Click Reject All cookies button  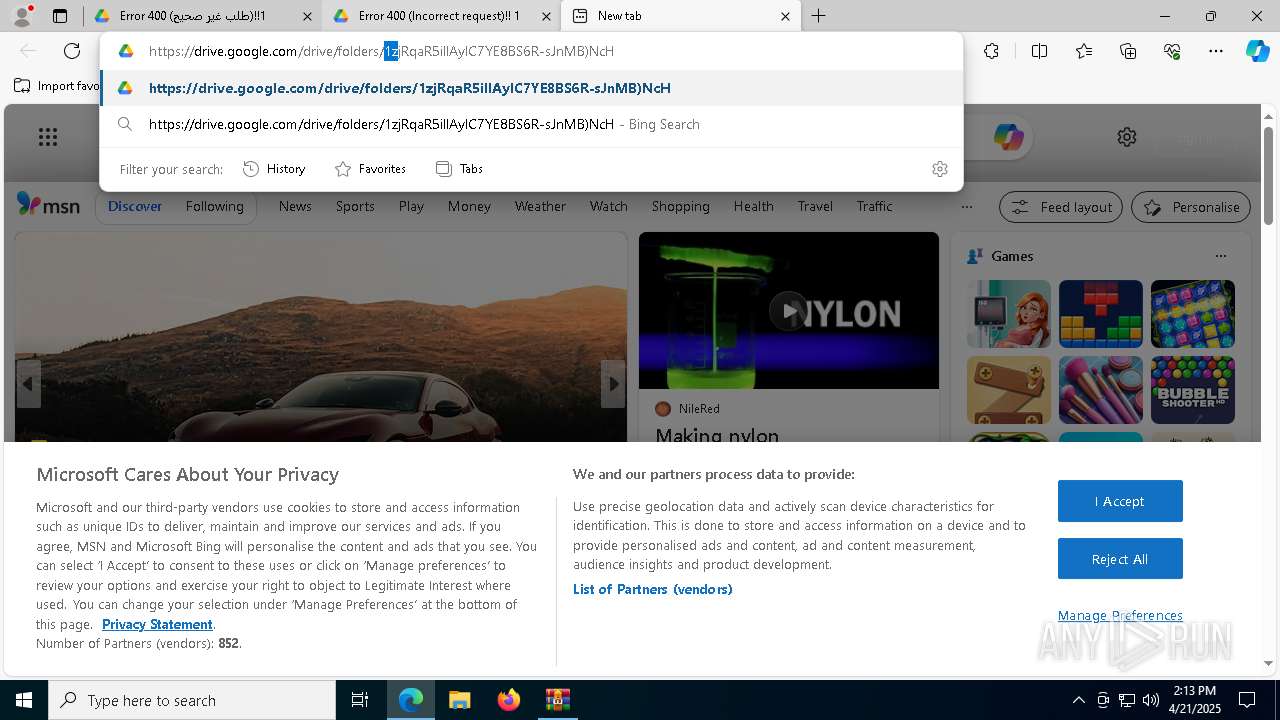pyautogui.click(x=1120, y=559)
